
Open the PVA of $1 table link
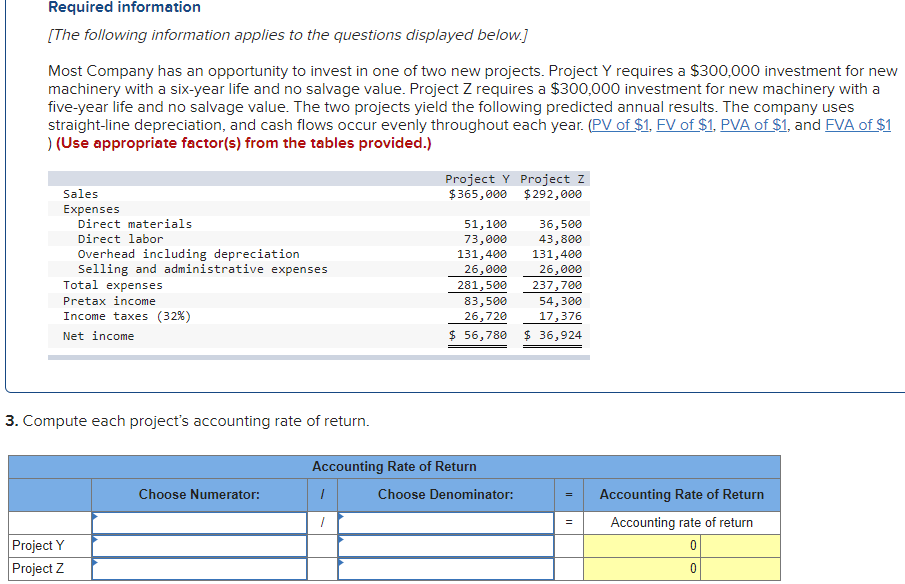[754, 125]
